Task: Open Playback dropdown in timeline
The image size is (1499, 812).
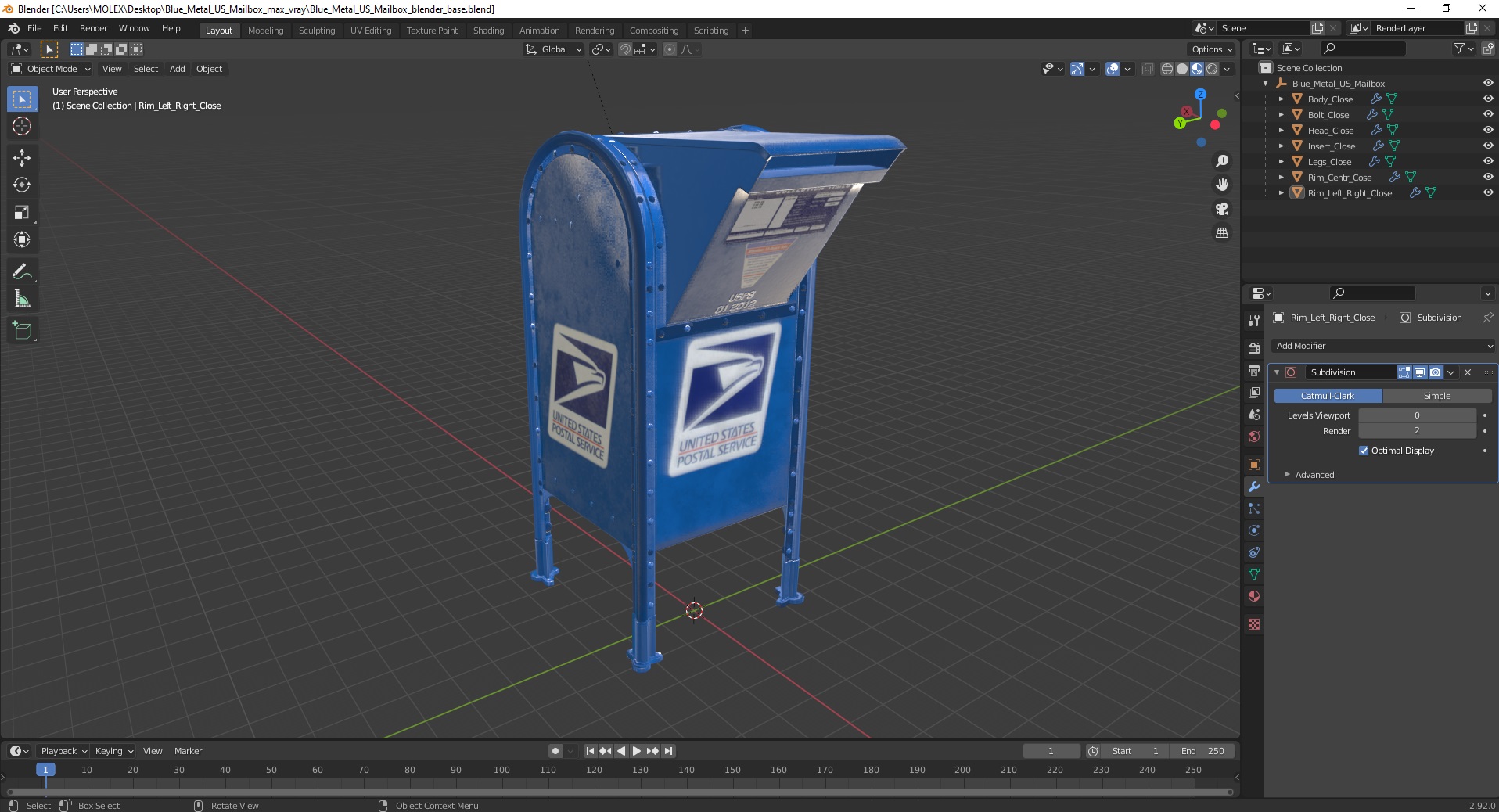Action: 63,751
